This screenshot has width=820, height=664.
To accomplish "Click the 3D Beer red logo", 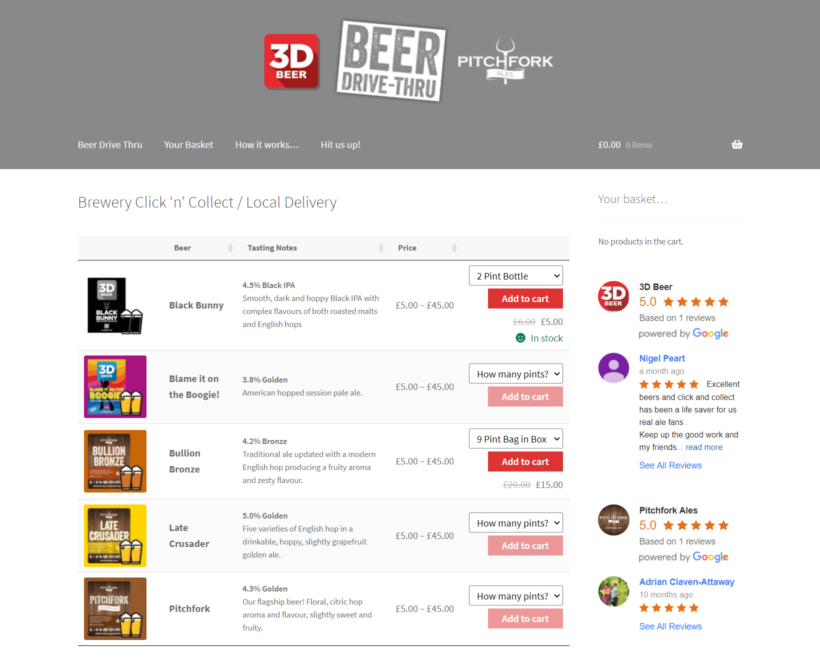I will tap(291, 62).
